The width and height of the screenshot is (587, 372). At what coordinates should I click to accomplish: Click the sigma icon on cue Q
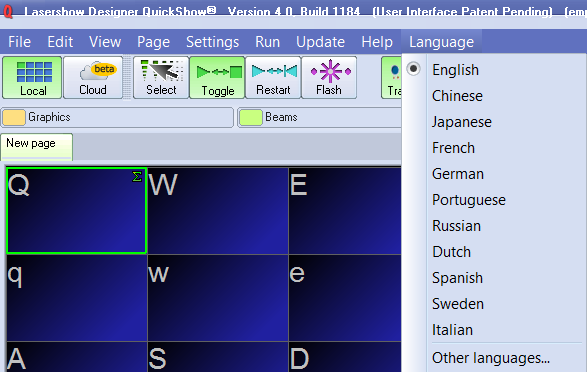[137, 176]
